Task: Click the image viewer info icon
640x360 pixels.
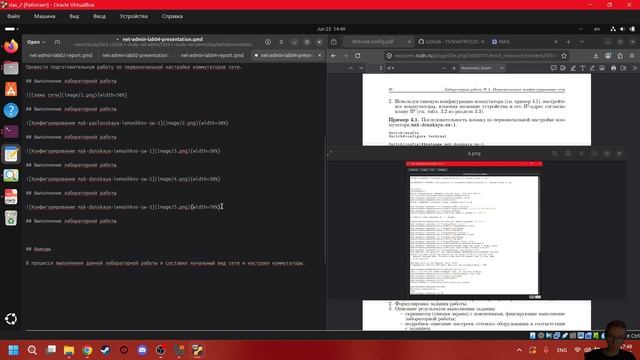Action: (x=568, y=153)
